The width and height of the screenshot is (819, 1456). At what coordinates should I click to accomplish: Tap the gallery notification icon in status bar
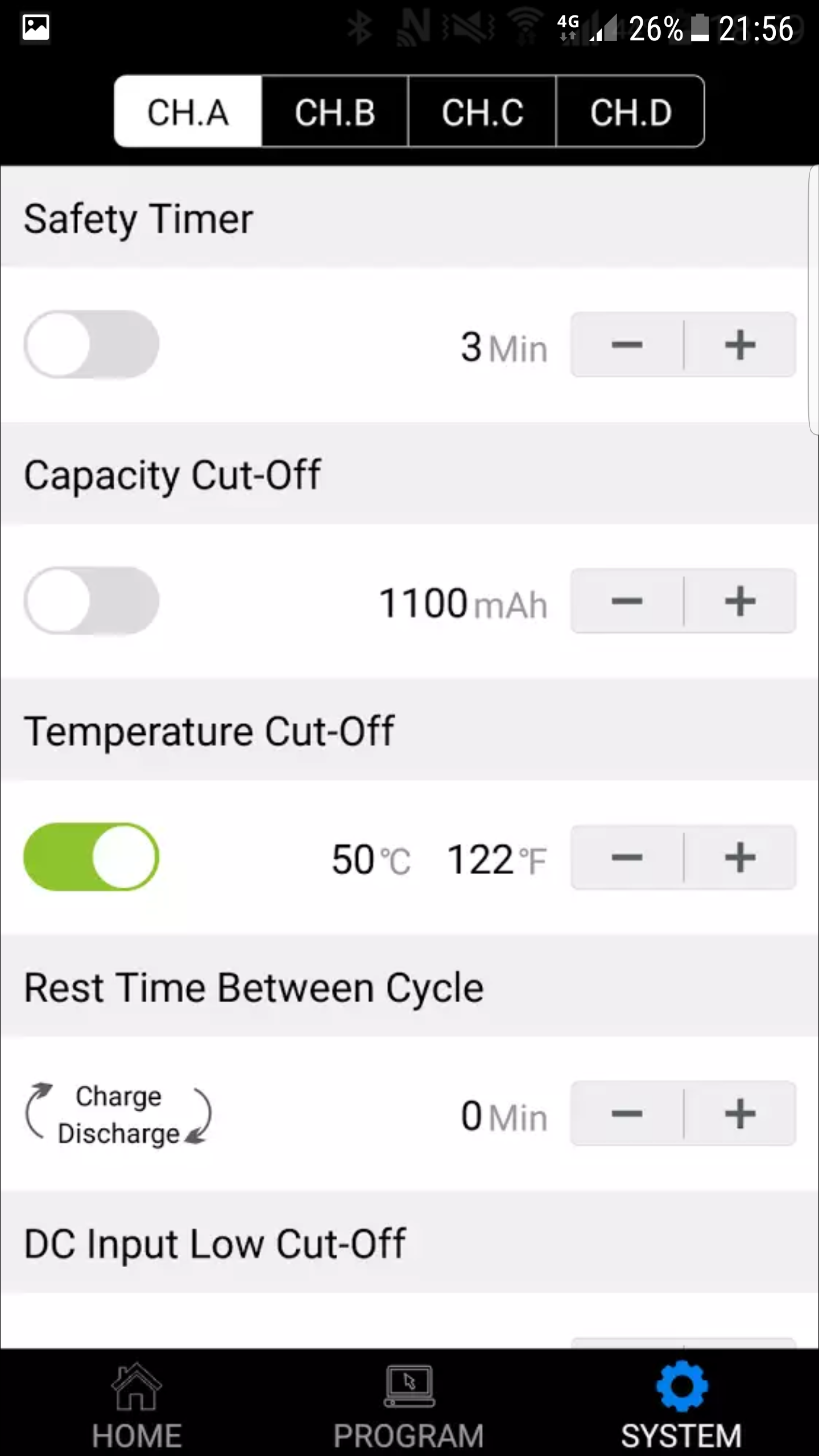coord(36,27)
